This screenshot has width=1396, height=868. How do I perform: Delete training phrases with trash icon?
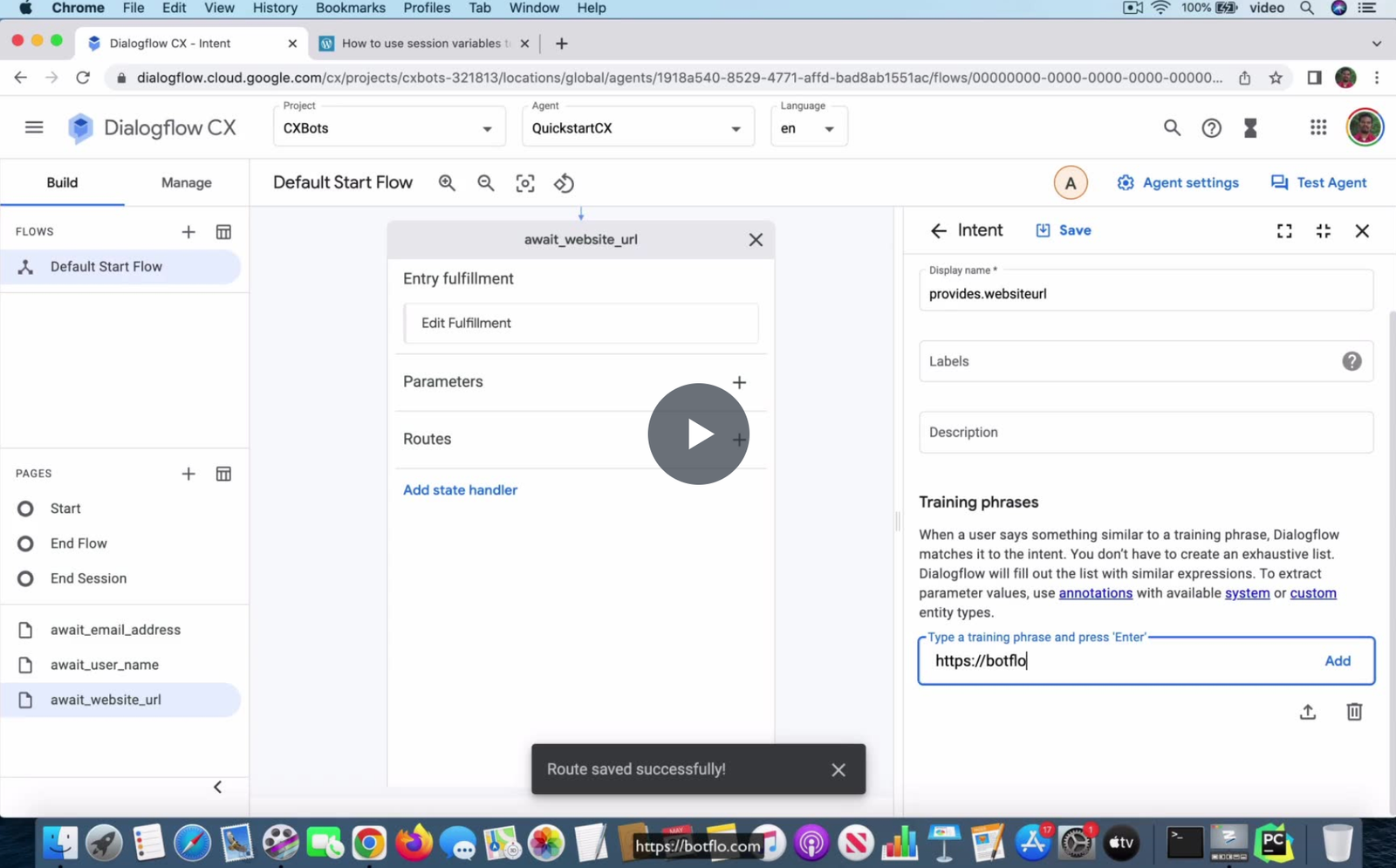pos(1354,712)
